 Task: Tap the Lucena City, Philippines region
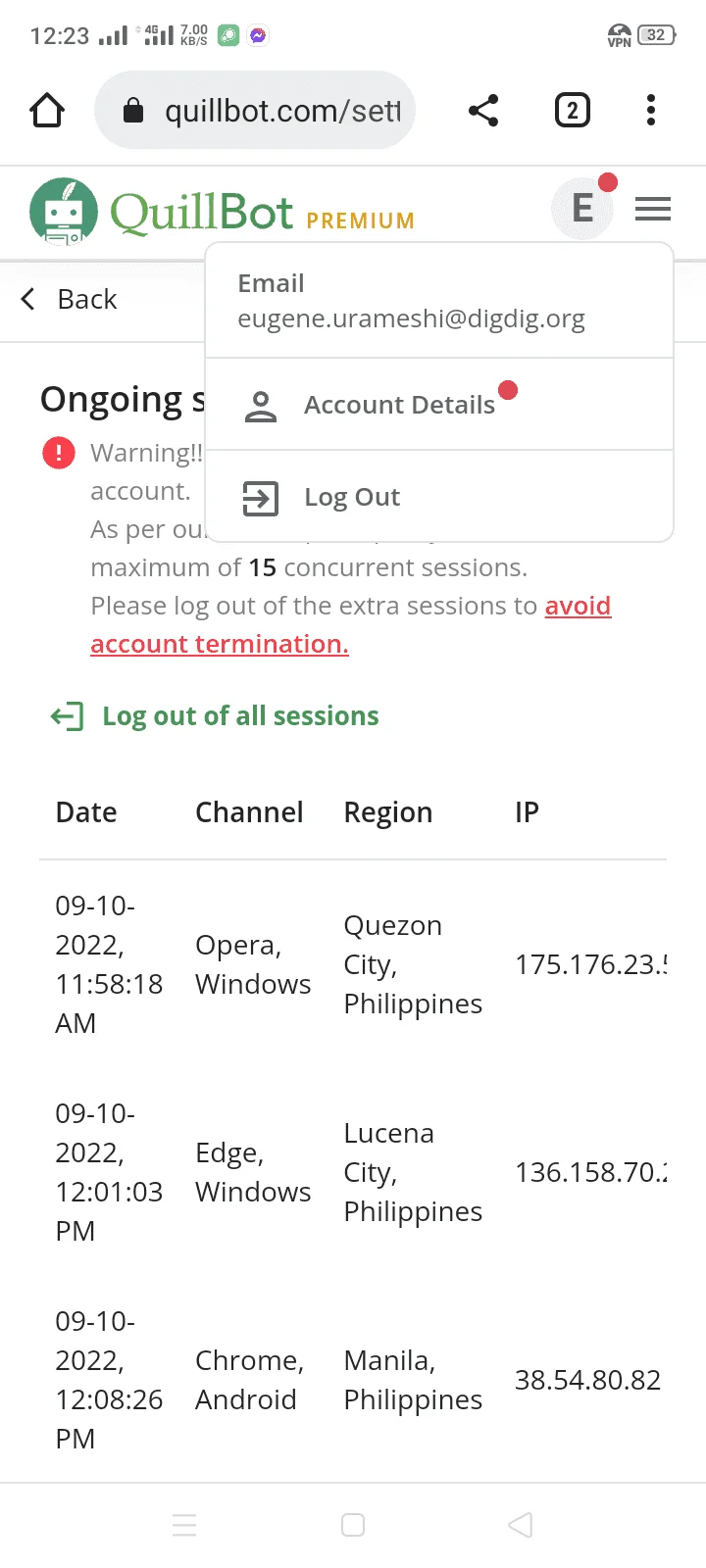coord(413,1172)
